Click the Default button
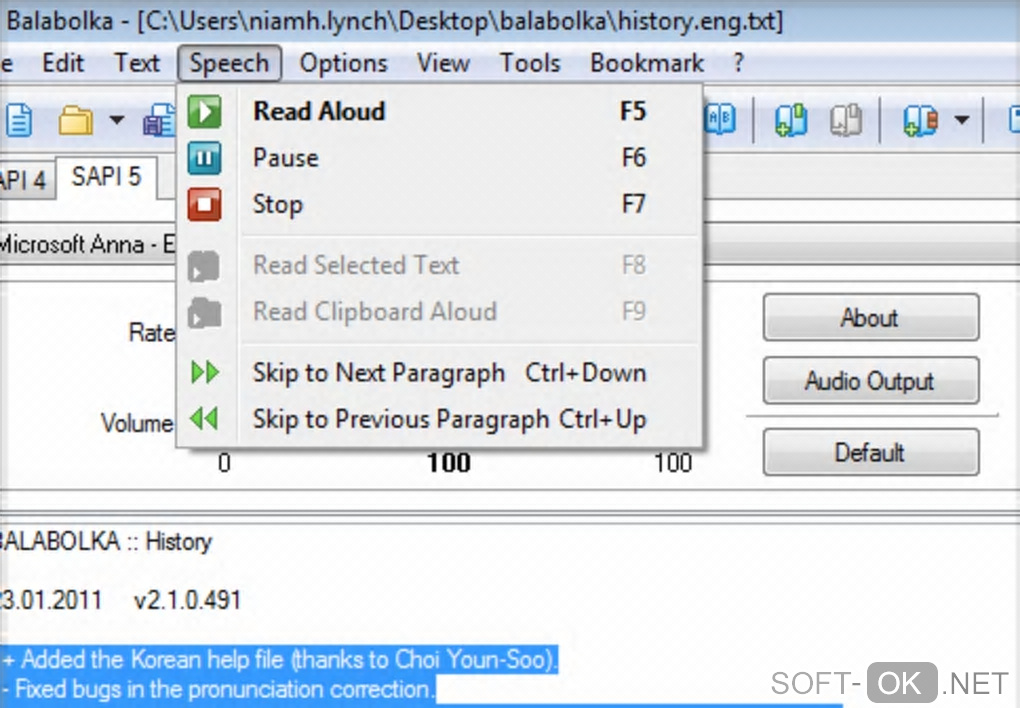The image size is (1020, 708). tap(870, 452)
